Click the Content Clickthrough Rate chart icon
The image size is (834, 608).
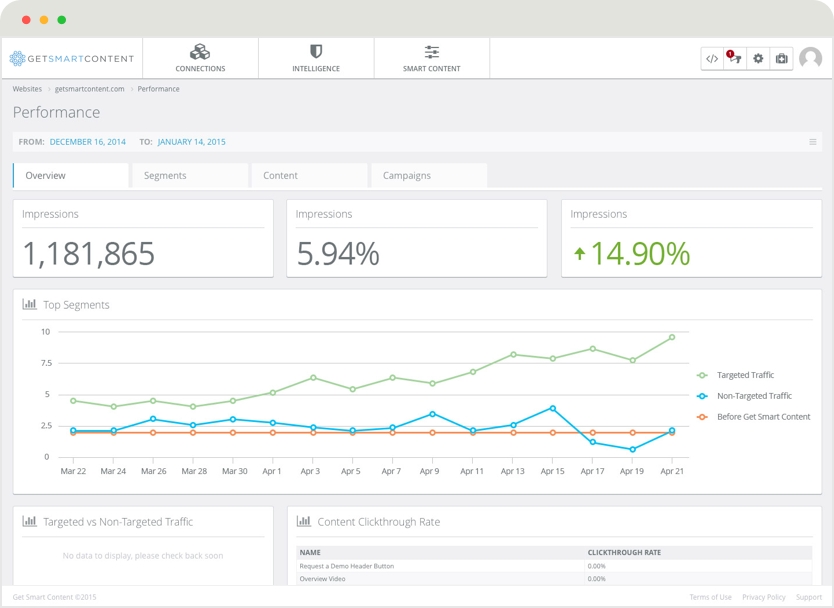(x=304, y=521)
